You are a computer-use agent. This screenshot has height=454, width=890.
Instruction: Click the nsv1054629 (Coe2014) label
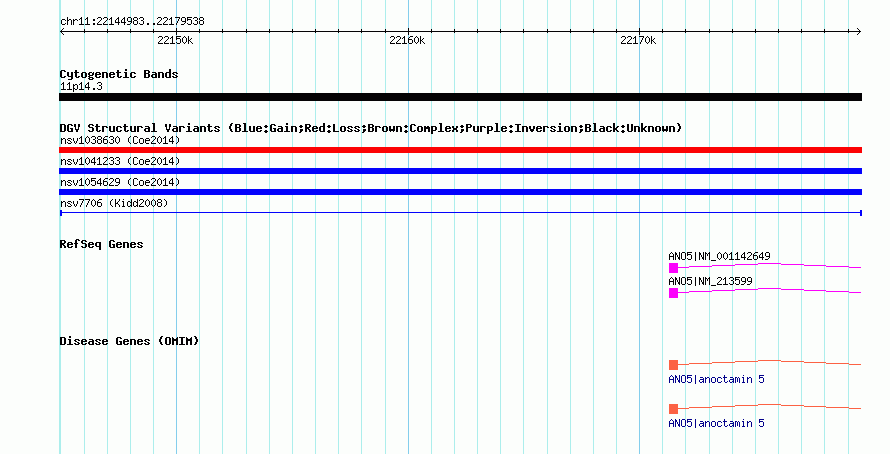120,182
